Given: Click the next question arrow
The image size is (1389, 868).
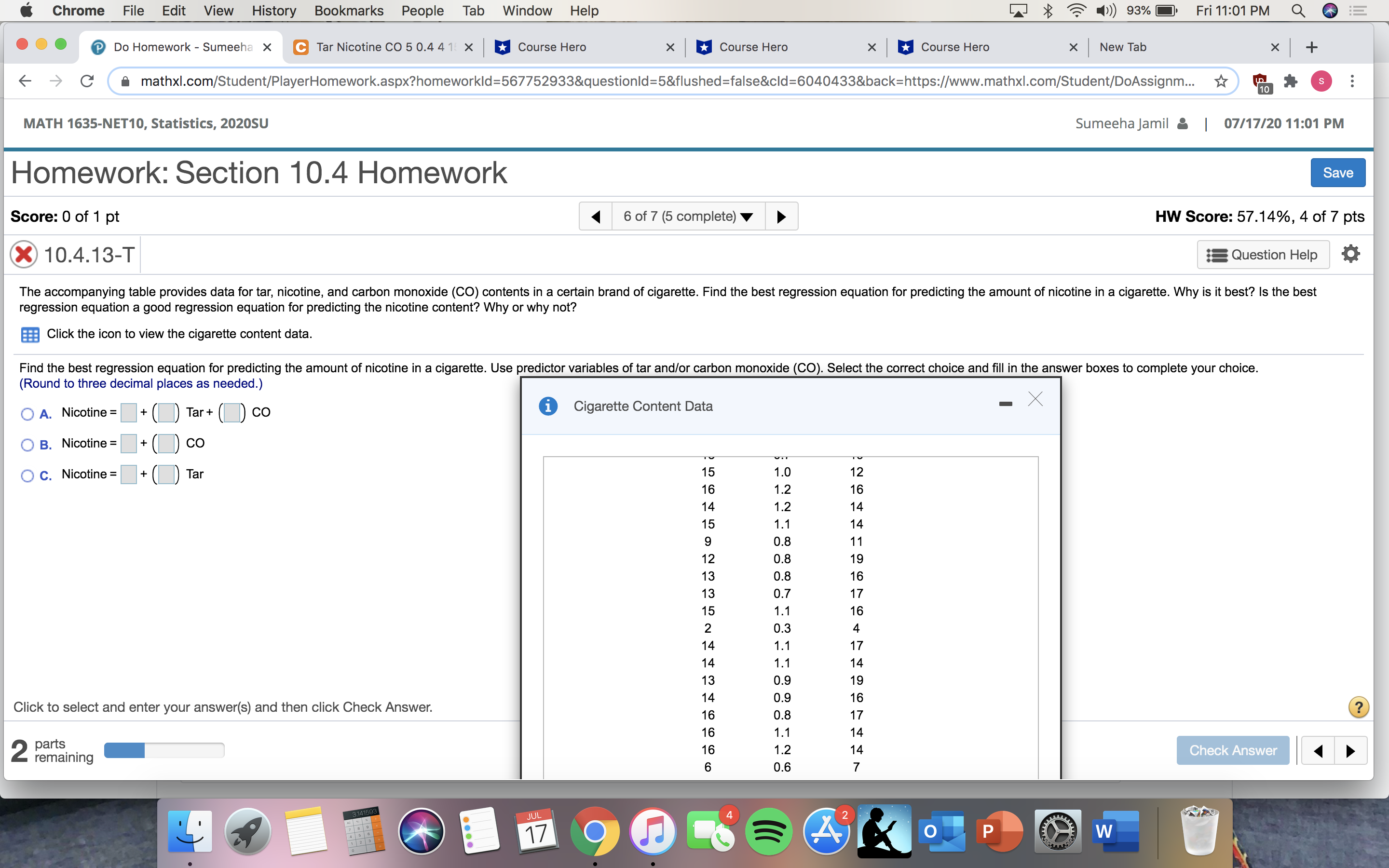Looking at the screenshot, I should point(782,216).
